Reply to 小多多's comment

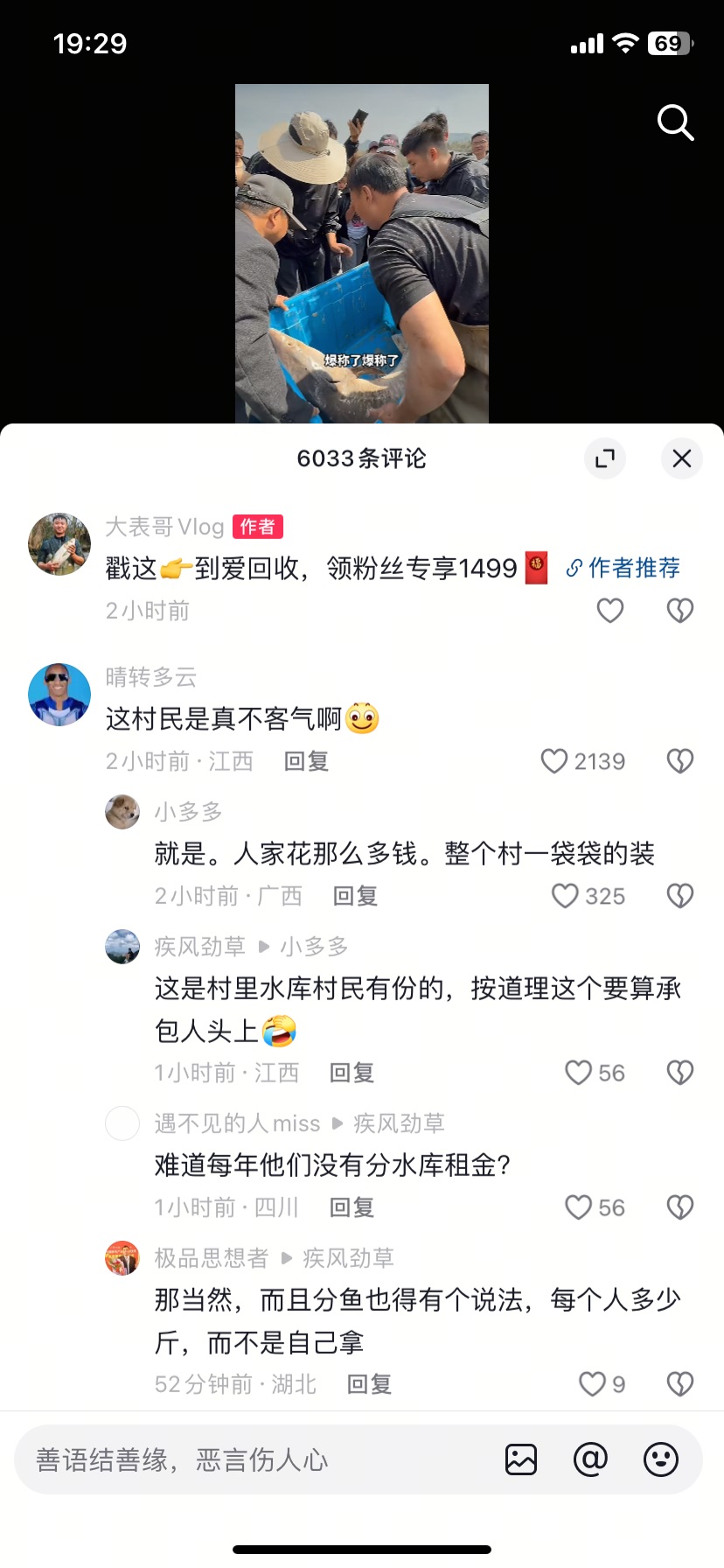pos(355,896)
